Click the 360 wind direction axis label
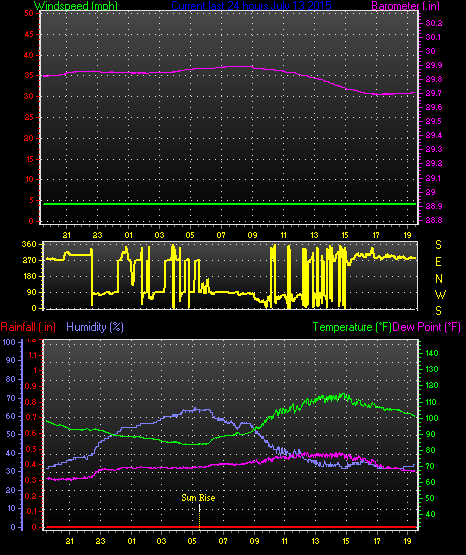This screenshot has width=466, height=555. (x=29, y=244)
